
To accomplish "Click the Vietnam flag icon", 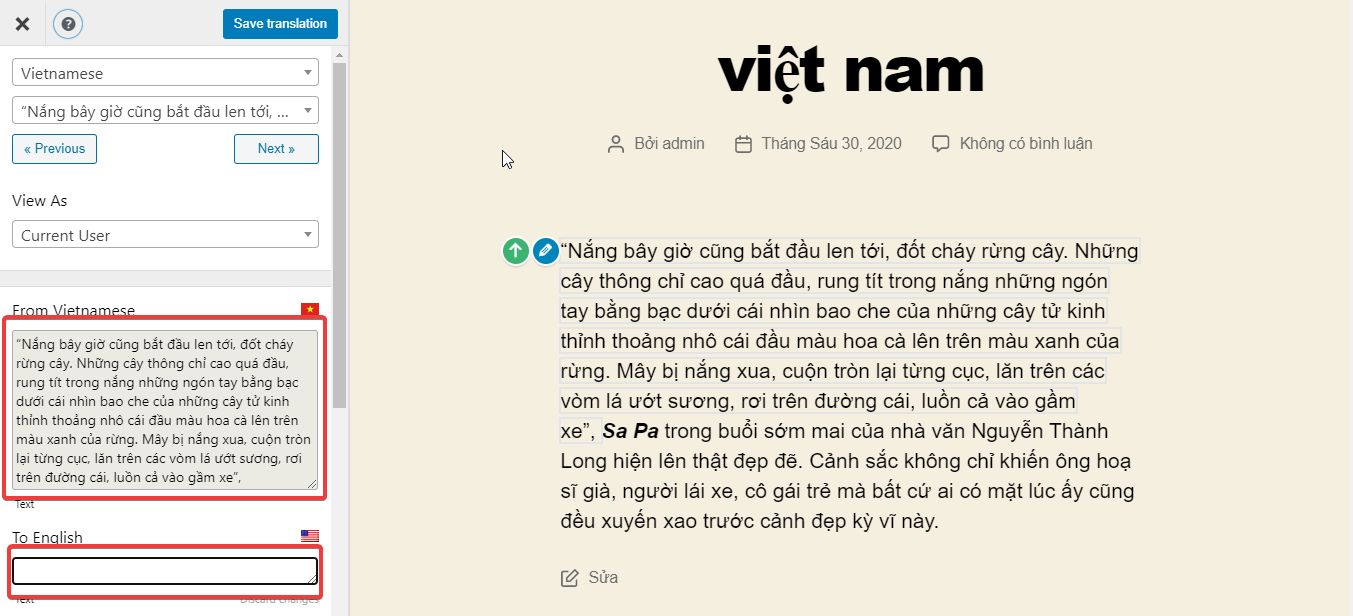I will point(310,310).
